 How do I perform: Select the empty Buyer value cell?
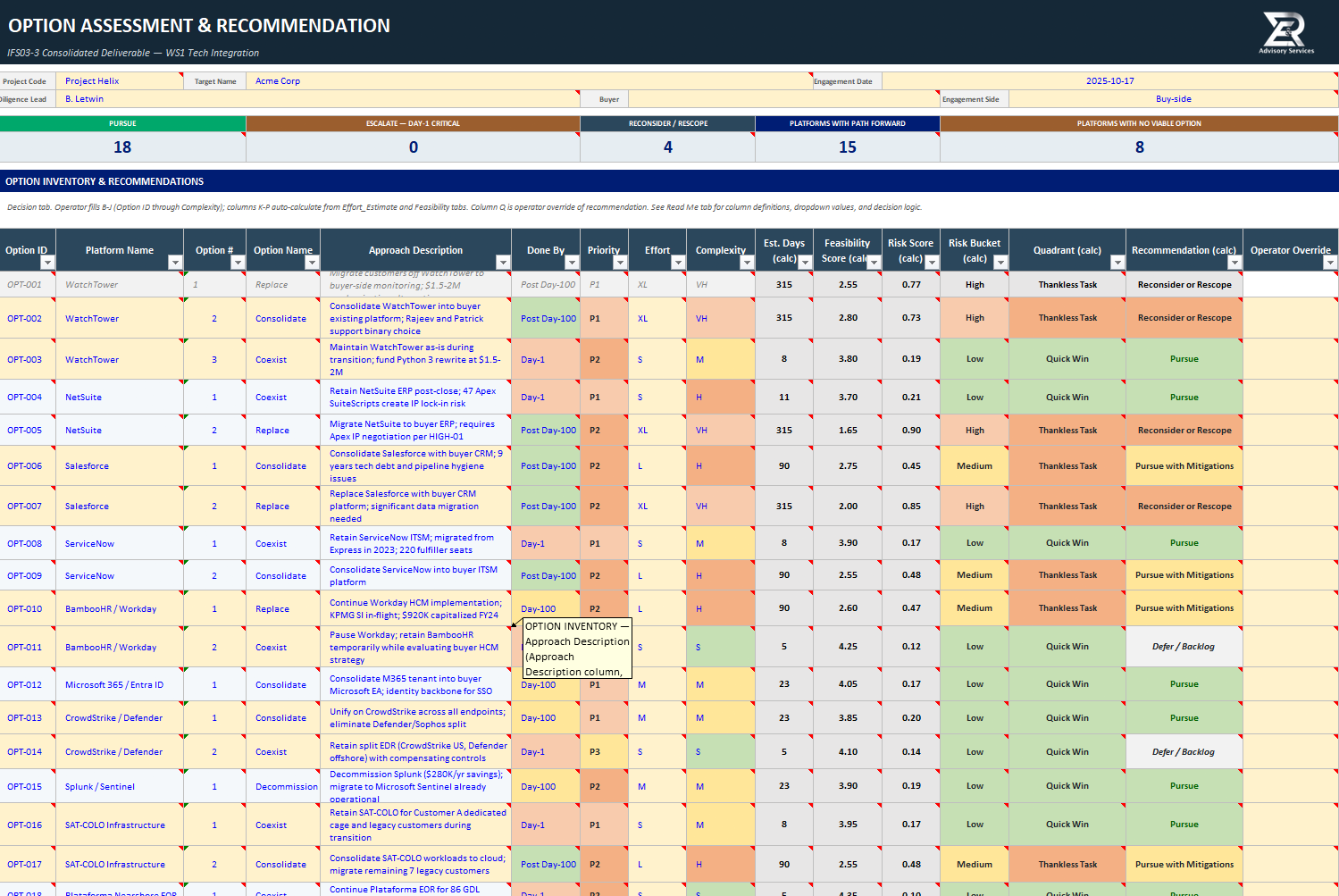pos(784,99)
